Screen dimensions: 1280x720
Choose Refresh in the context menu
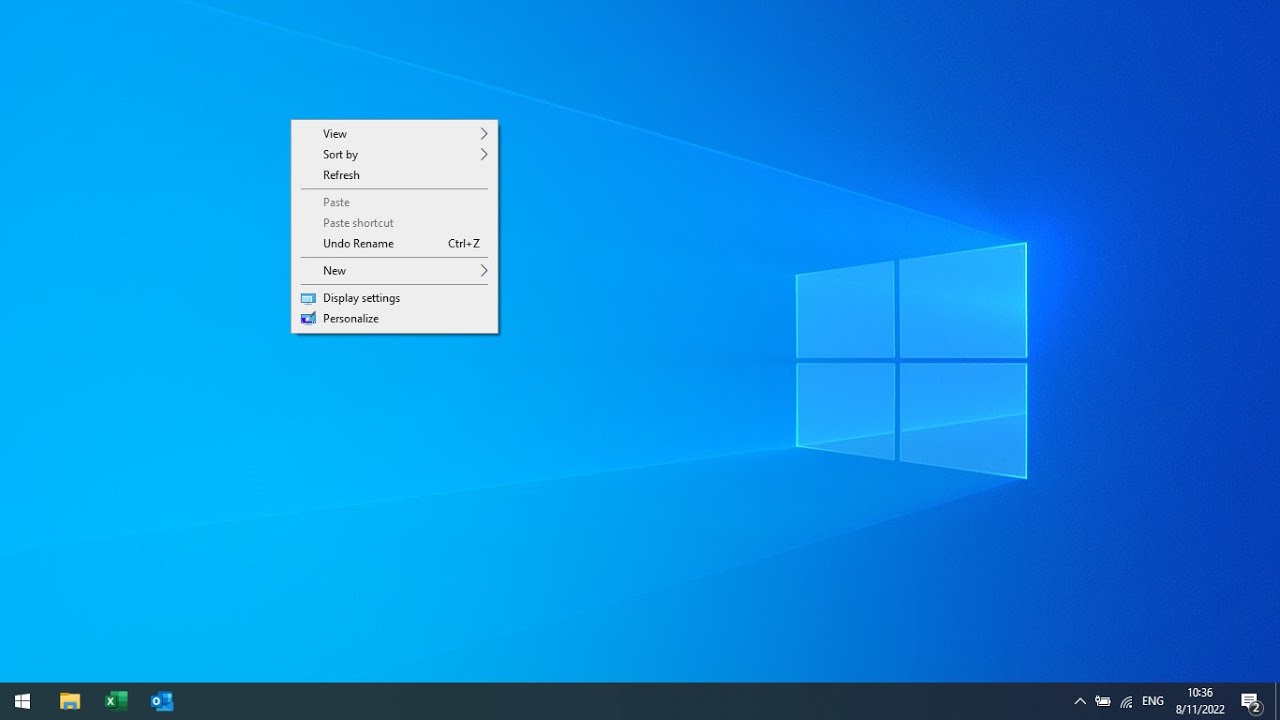point(394,175)
